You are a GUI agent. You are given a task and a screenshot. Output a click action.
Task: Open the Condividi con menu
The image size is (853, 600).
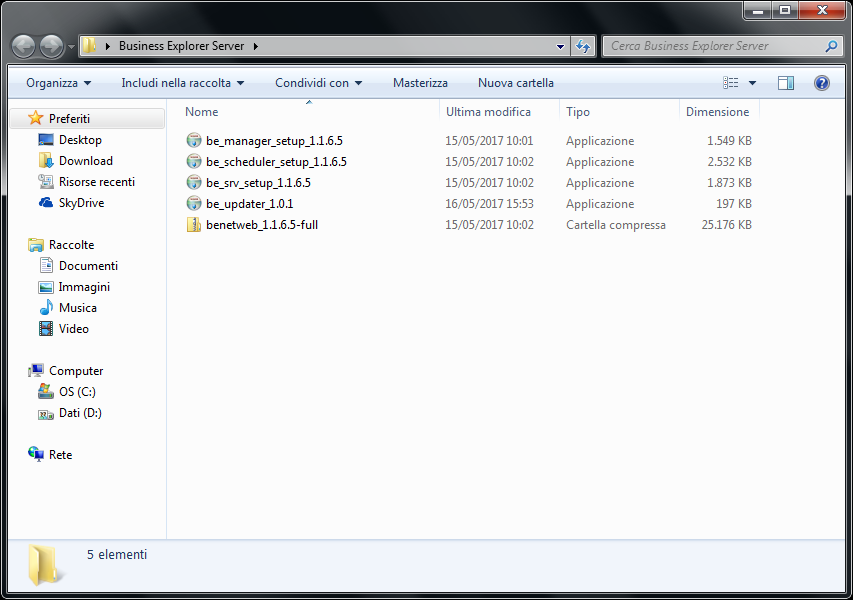coord(318,83)
